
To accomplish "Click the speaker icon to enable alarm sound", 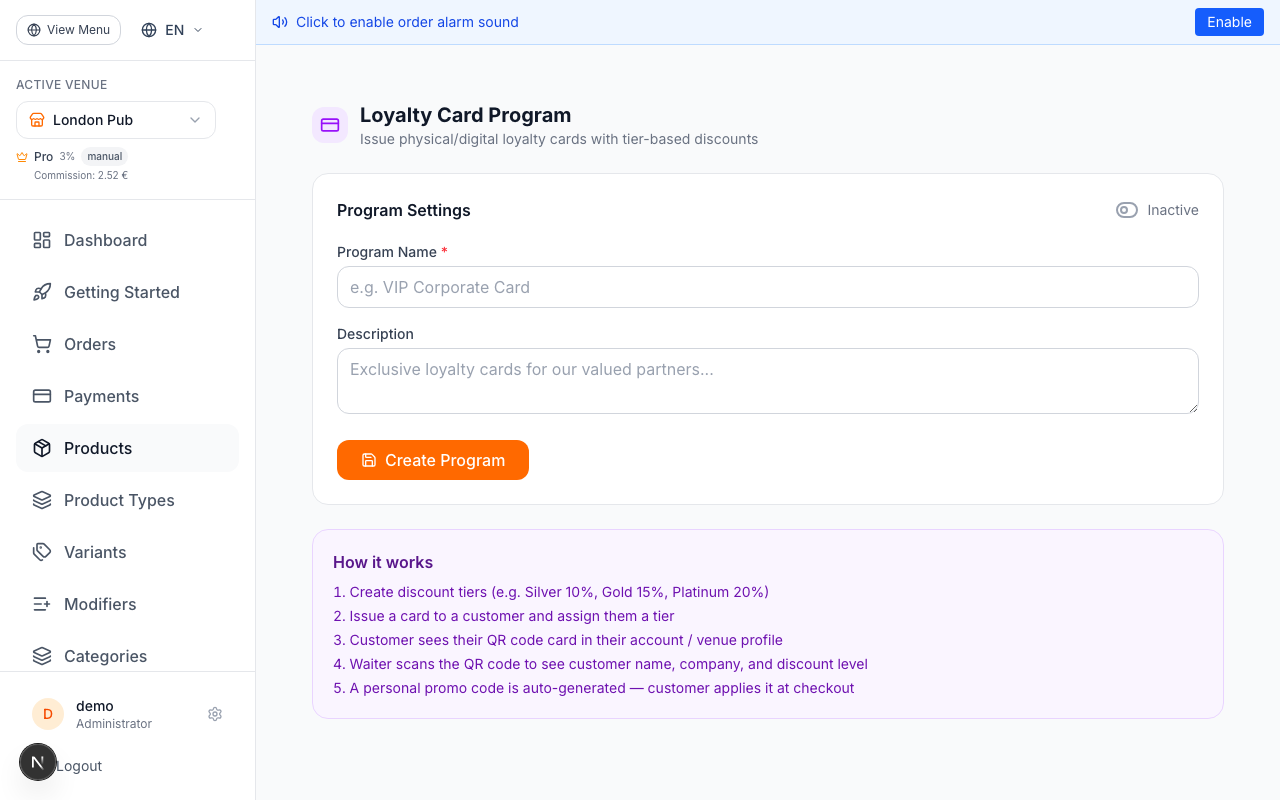I will pos(279,21).
